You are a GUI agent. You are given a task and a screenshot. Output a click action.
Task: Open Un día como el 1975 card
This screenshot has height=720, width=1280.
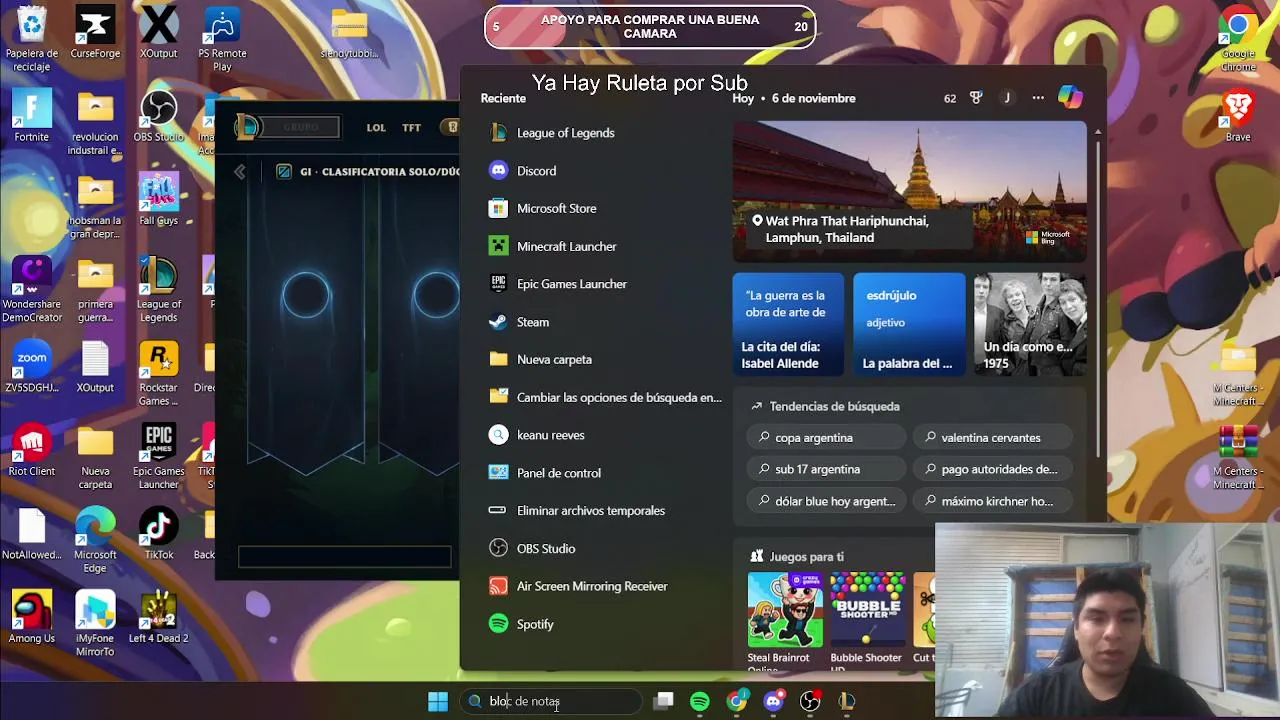(x=1030, y=324)
